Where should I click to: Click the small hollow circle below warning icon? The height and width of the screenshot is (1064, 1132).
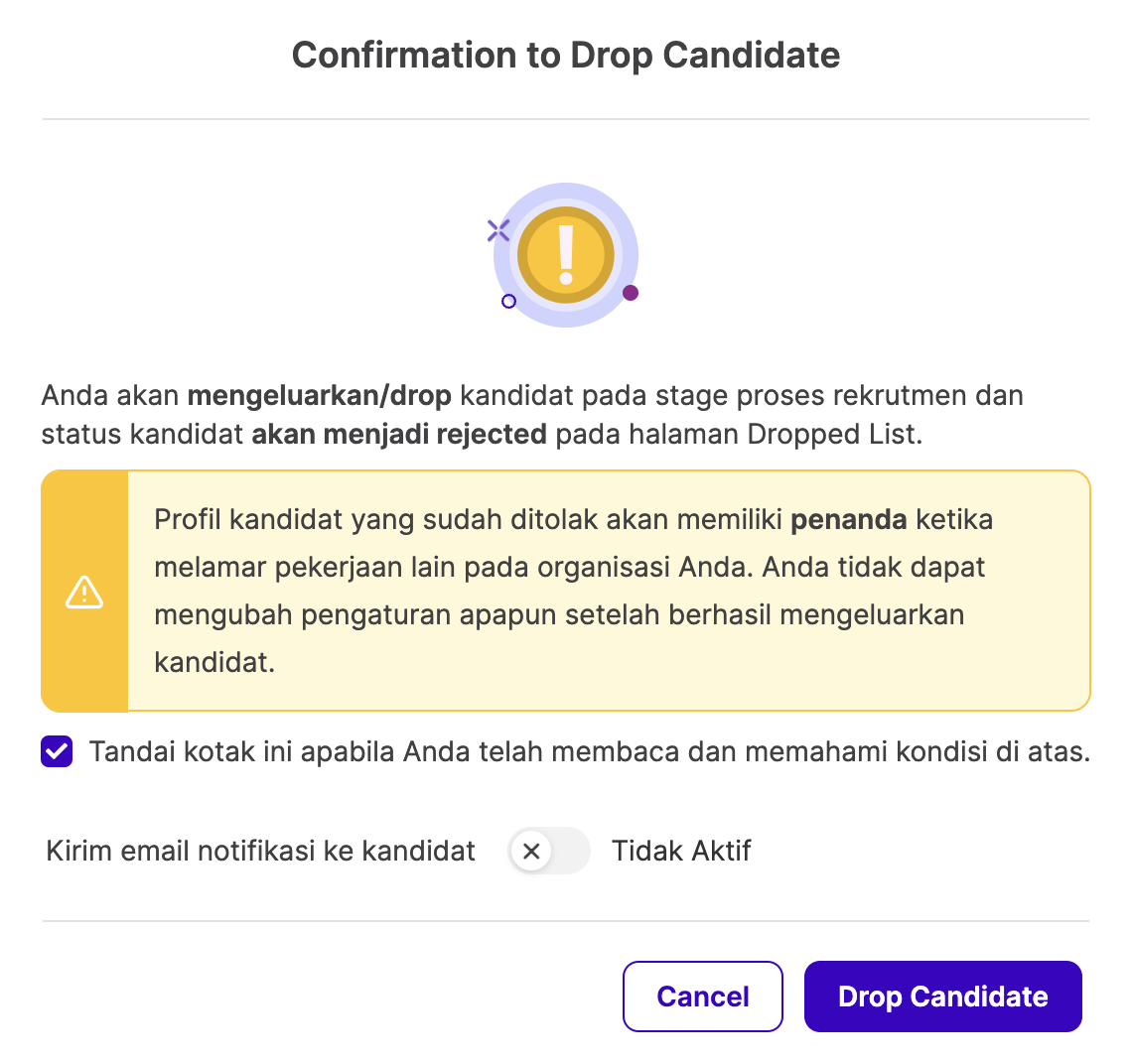(x=509, y=301)
